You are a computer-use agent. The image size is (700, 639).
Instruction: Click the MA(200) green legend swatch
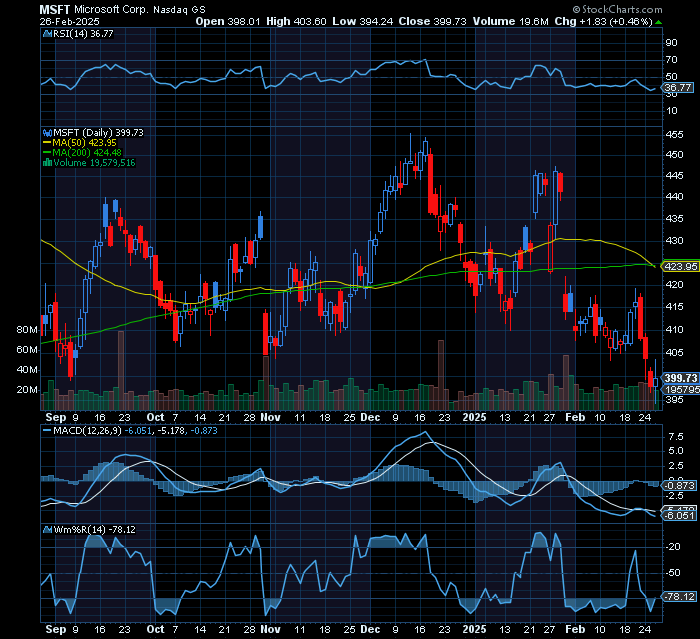[x=46, y=152]
